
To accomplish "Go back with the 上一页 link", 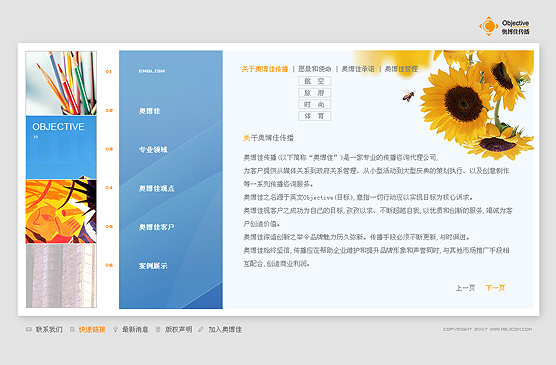I will tap(465, 288).
